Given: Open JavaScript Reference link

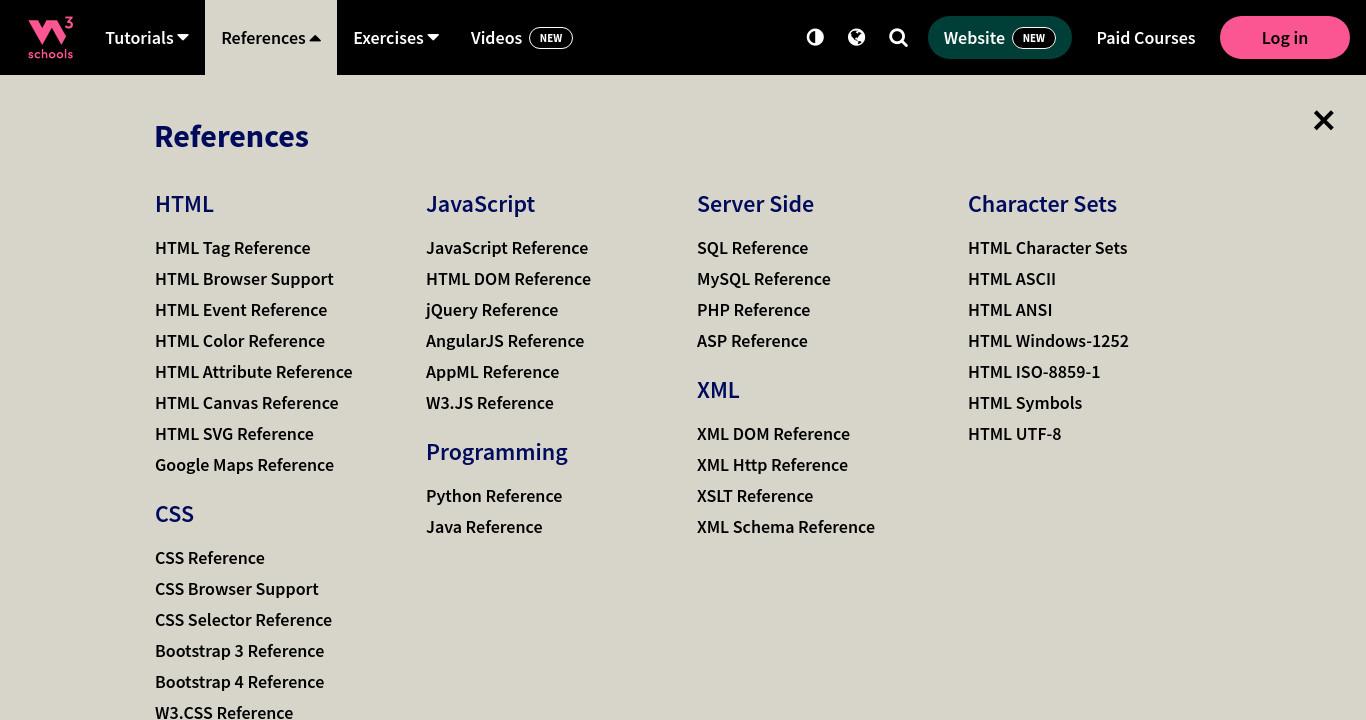Looking at the screenshot, I should [x=507, y=247].
